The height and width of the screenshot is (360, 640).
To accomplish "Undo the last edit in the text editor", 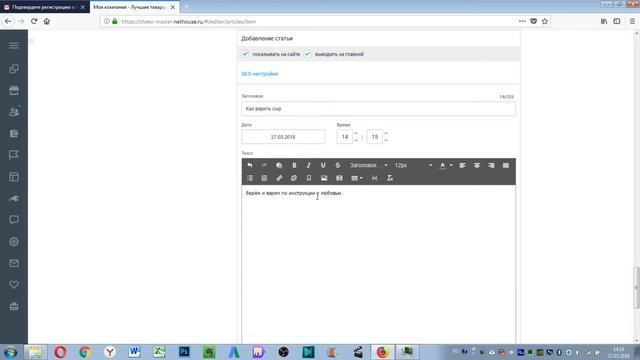I will pyautogui.click(x=250, y=165).
